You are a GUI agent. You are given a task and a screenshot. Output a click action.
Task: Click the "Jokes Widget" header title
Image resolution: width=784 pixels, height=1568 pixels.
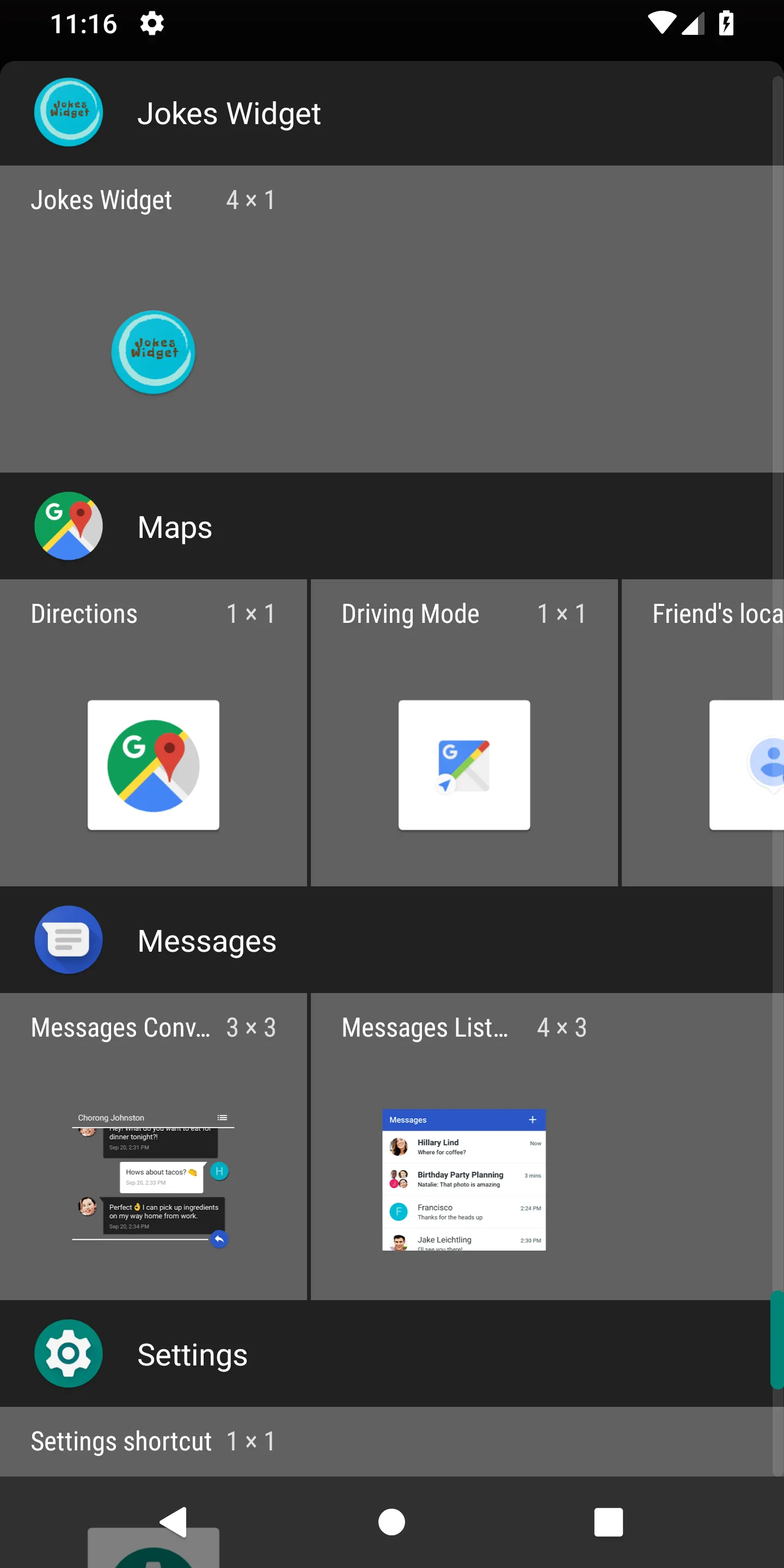[x=229, y=114]
